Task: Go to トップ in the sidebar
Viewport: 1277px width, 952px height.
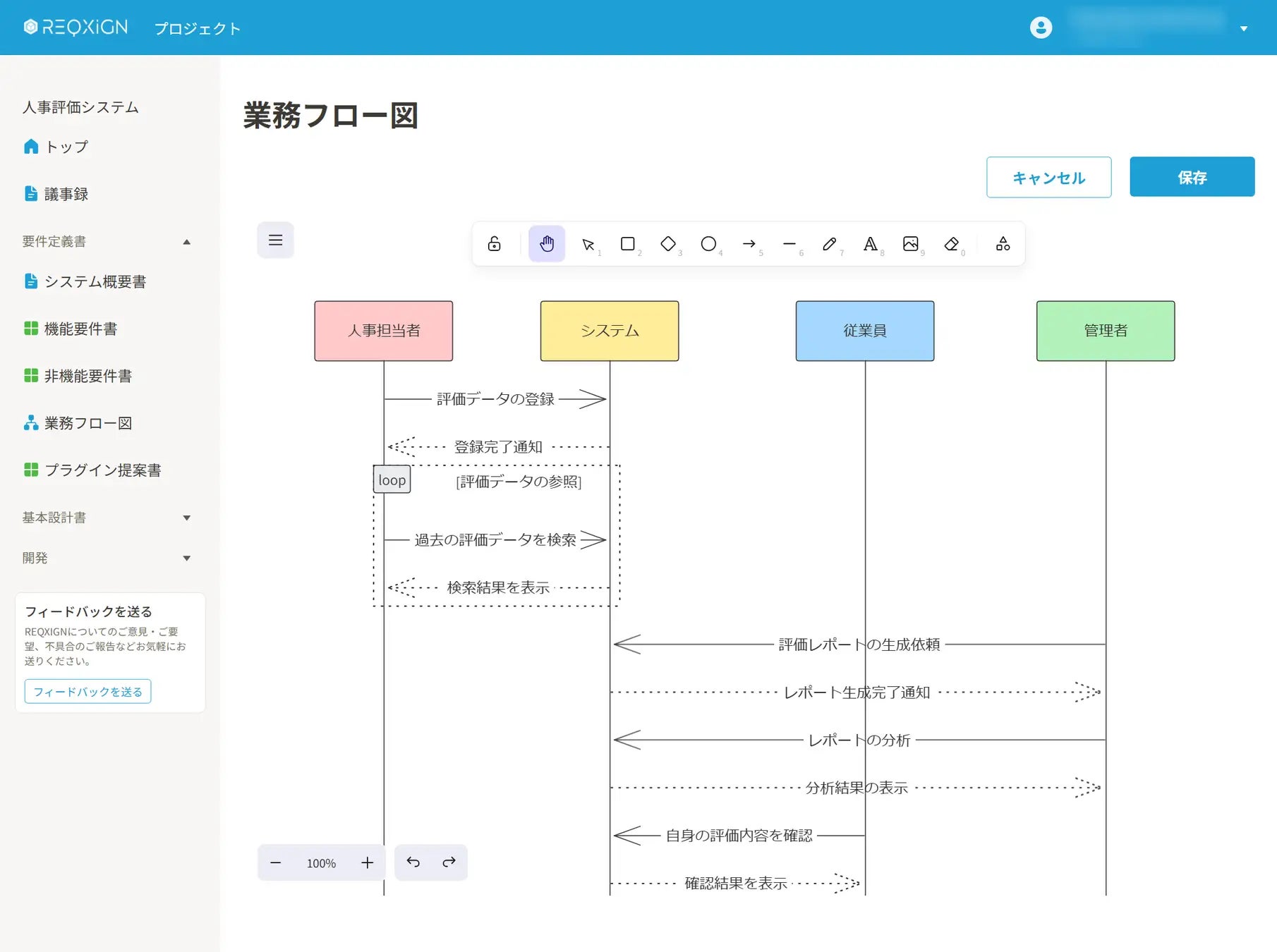Action: click(56, 147)
